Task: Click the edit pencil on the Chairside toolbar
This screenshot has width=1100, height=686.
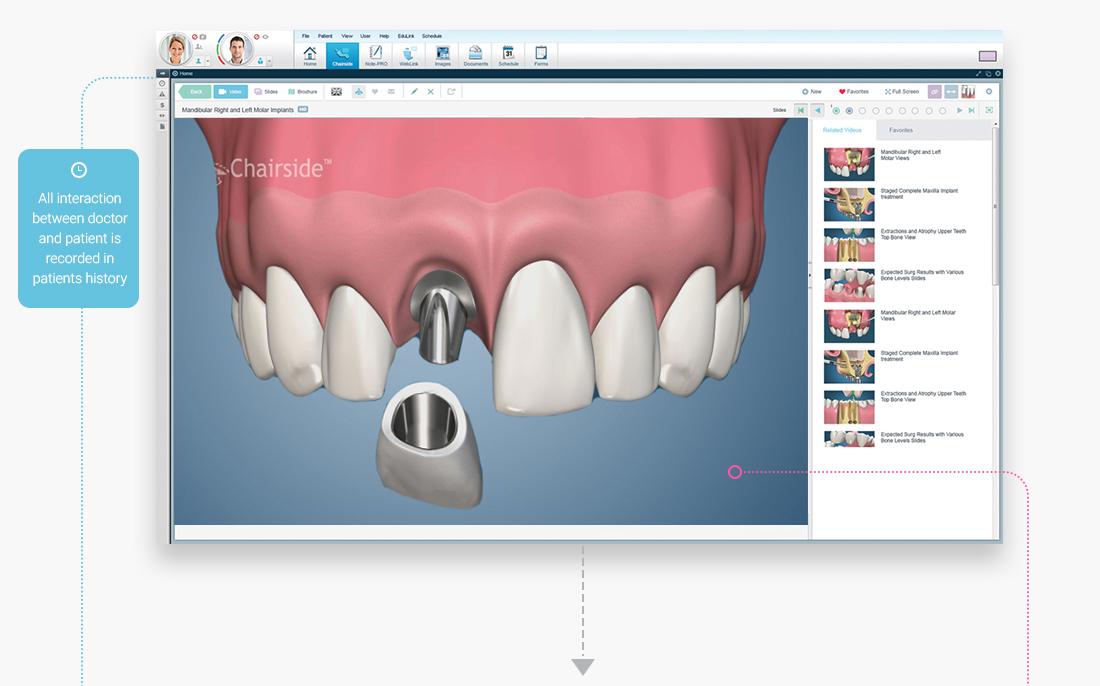Action: pyautogui.click(x=413, y=91)
